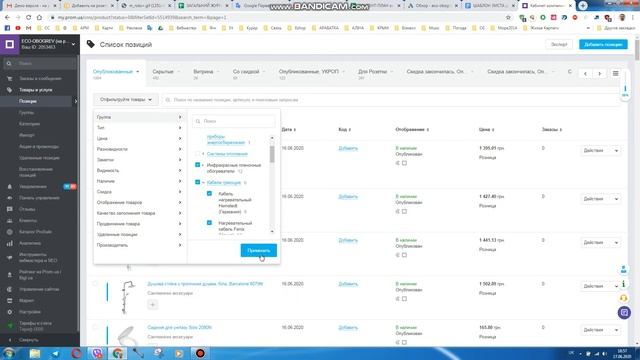Viewport: 640px width, 360px height.
Task: Click the Windows Start button
Action: 9,353
